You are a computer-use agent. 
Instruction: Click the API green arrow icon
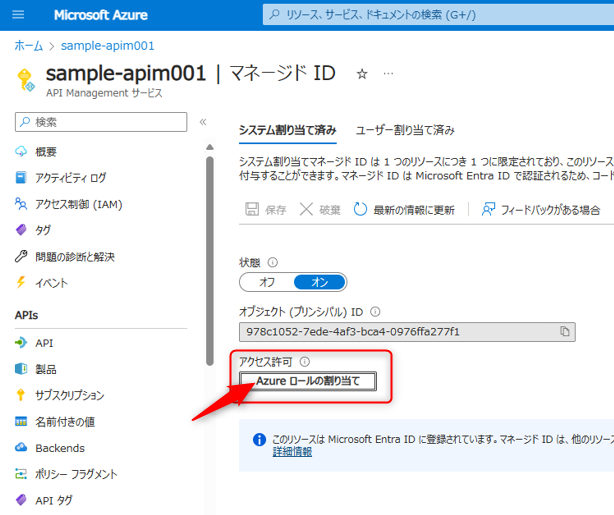(x=21, y=343)
